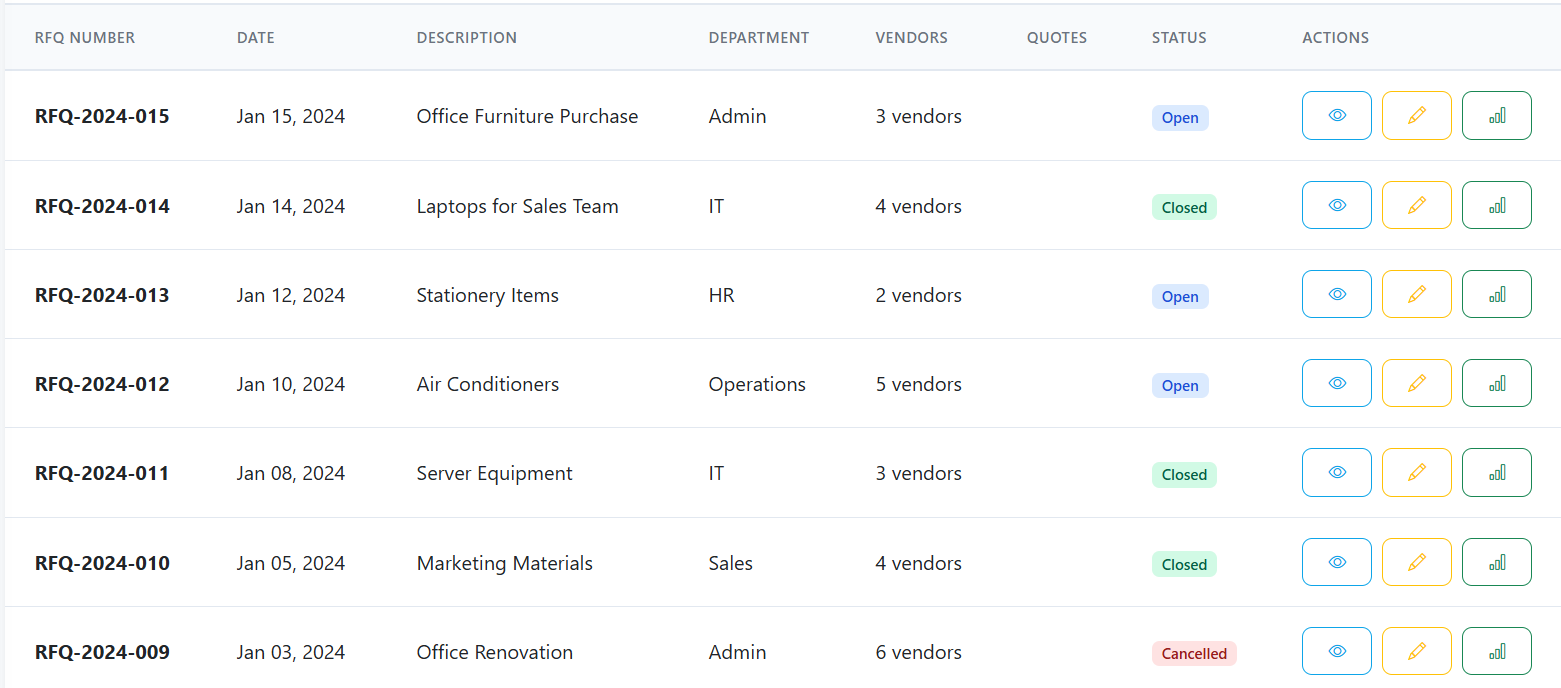1561x688 pixels.
Task: Click the Server Equipment description
Action: point(495,473)
